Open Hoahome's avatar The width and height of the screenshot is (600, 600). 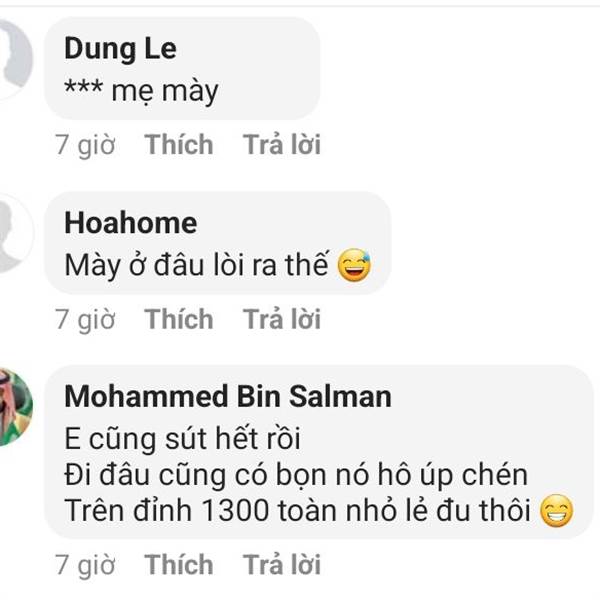click(x=15, y=233)
